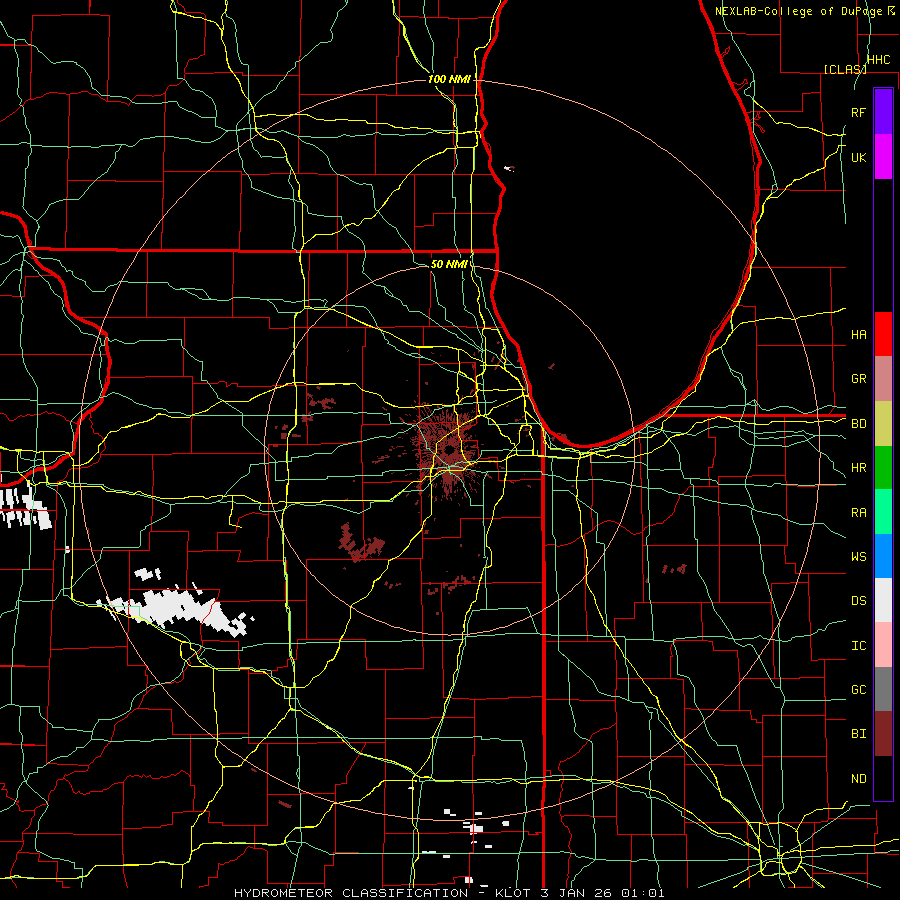
Task: Click the HR green legend swatch
Action: (883, 467)
